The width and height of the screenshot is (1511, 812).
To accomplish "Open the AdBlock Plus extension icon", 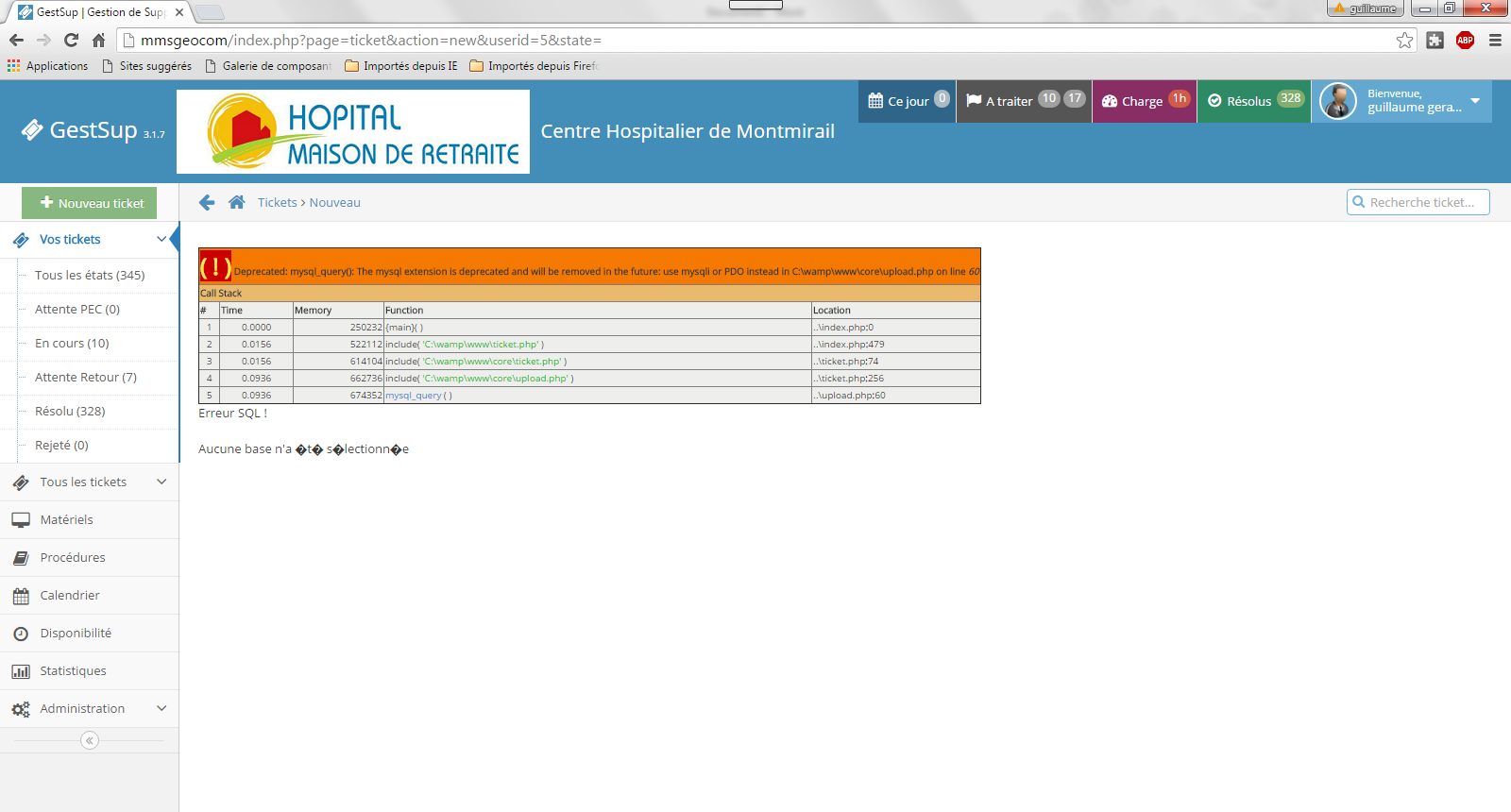I will [x=1465, y=40].
